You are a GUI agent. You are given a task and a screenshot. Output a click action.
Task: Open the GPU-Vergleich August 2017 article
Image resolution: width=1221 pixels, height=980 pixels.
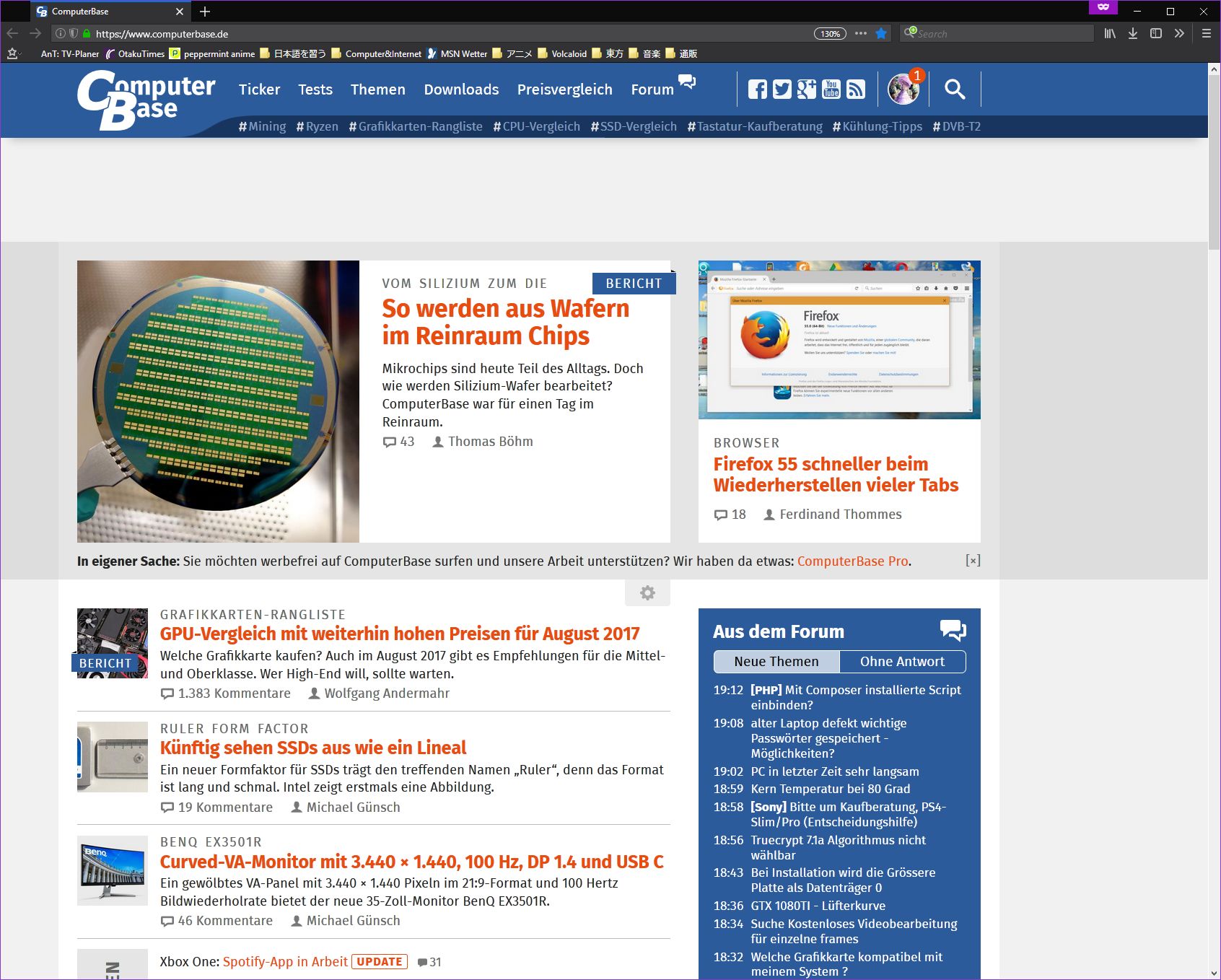pos(400,634)
